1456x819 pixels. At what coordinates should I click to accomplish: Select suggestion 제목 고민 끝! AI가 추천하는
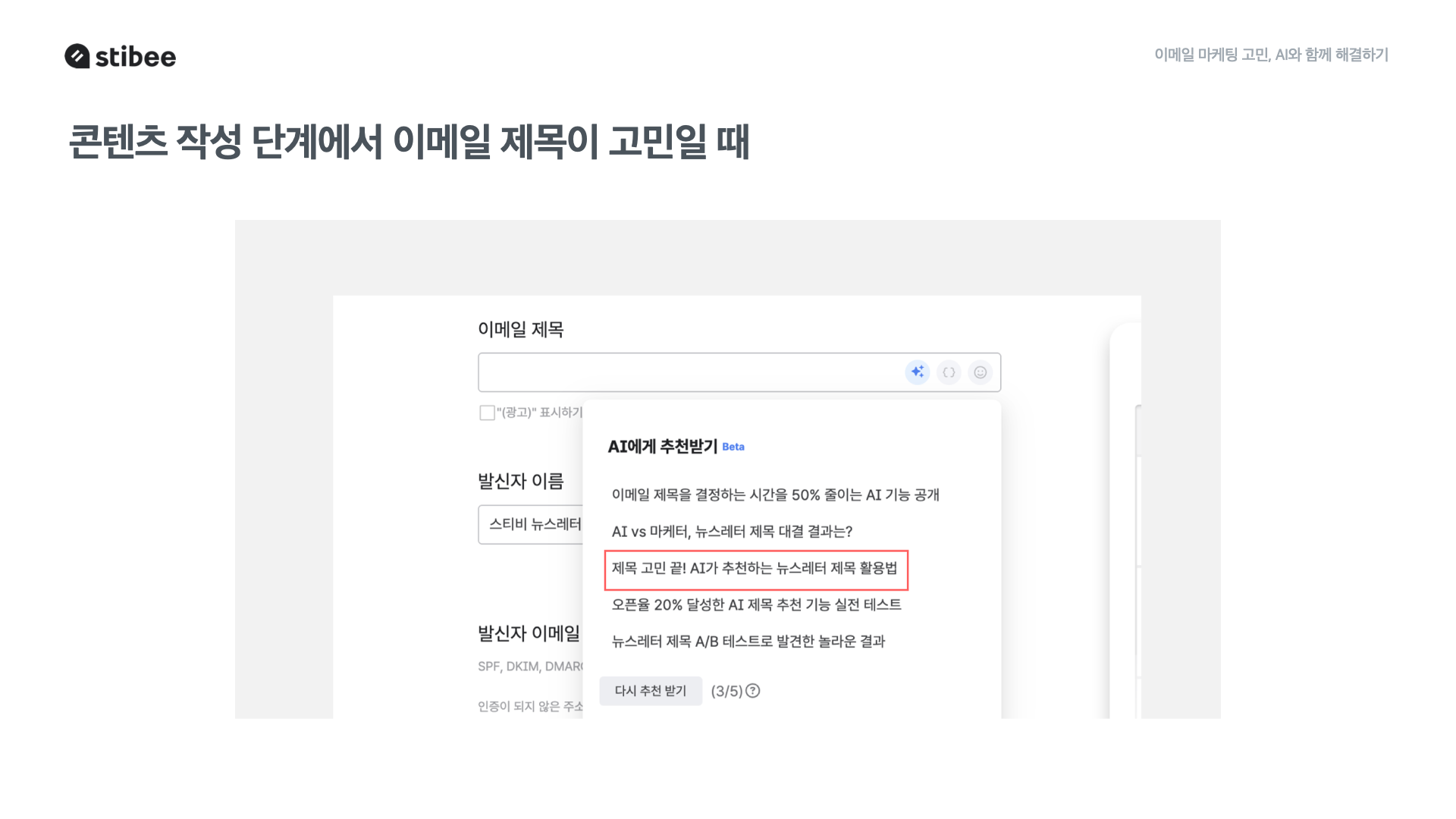755,569
